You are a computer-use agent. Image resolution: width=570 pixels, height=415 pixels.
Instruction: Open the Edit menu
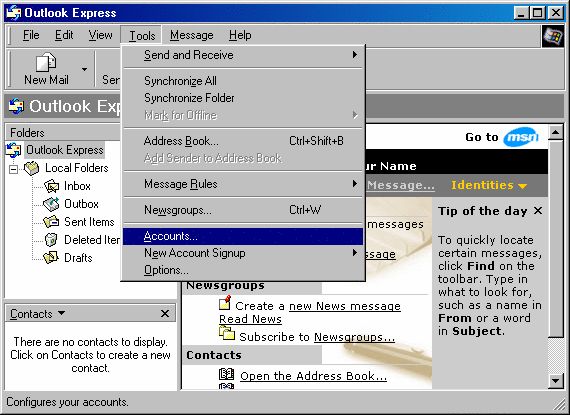pyautogui.click(x=64, y=35)
